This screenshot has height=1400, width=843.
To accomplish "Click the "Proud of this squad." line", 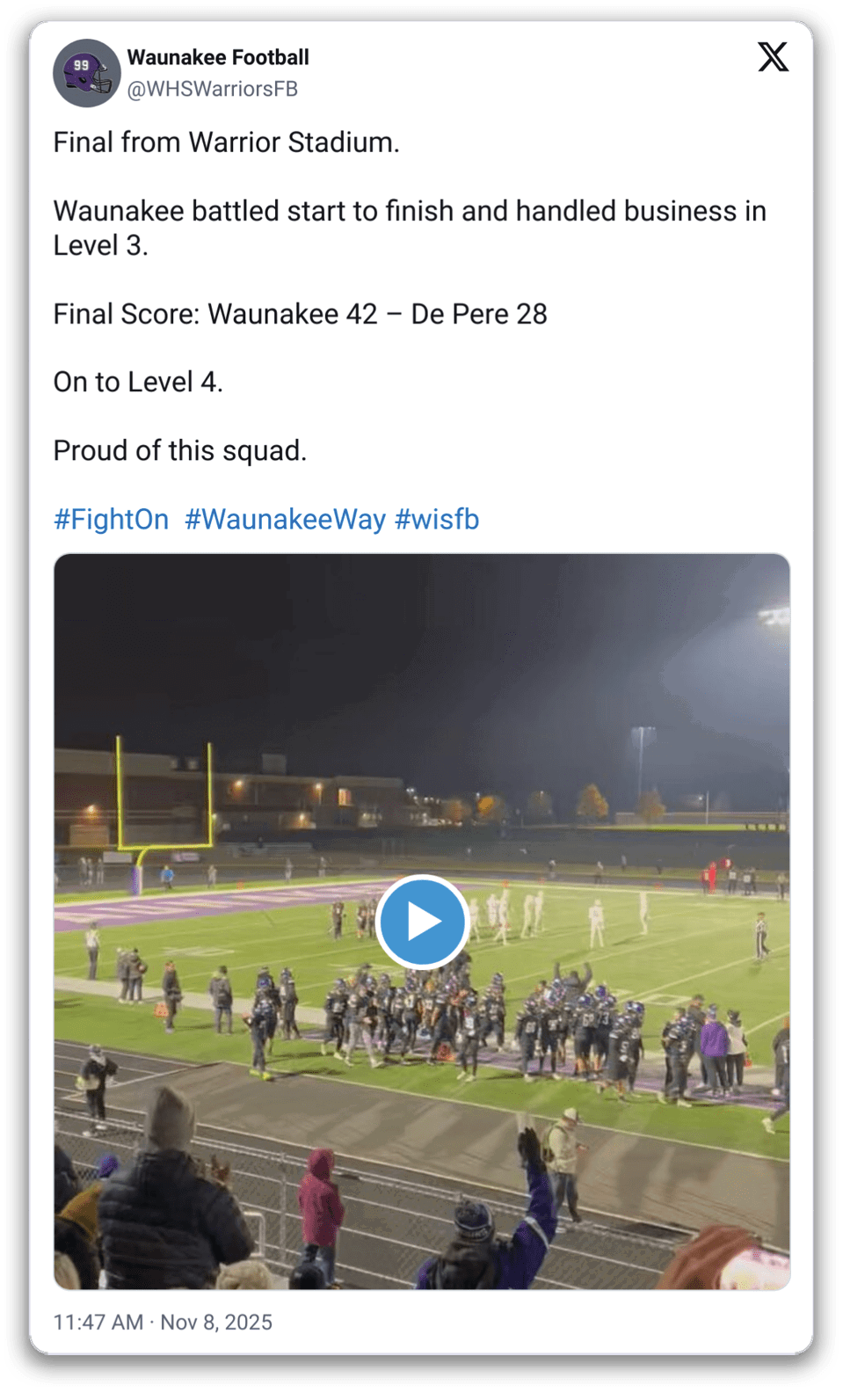I will [180, 450].
